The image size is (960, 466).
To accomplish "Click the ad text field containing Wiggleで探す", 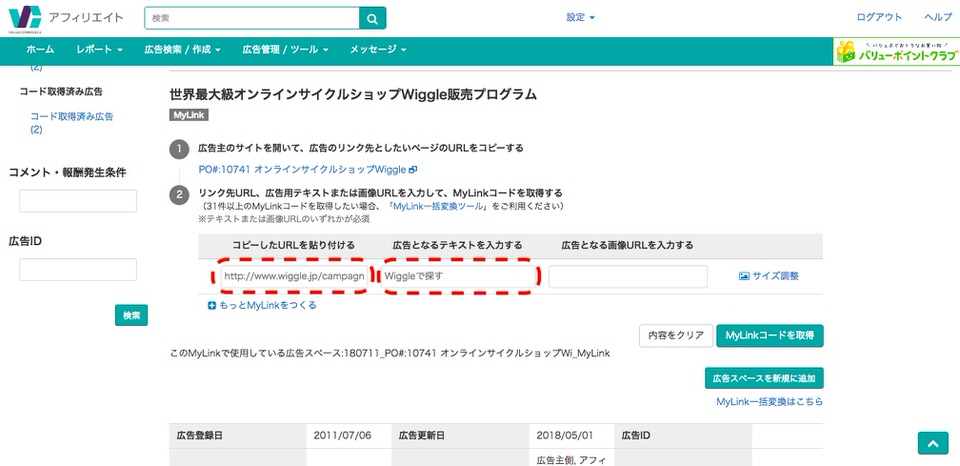I will pos(458,276).
